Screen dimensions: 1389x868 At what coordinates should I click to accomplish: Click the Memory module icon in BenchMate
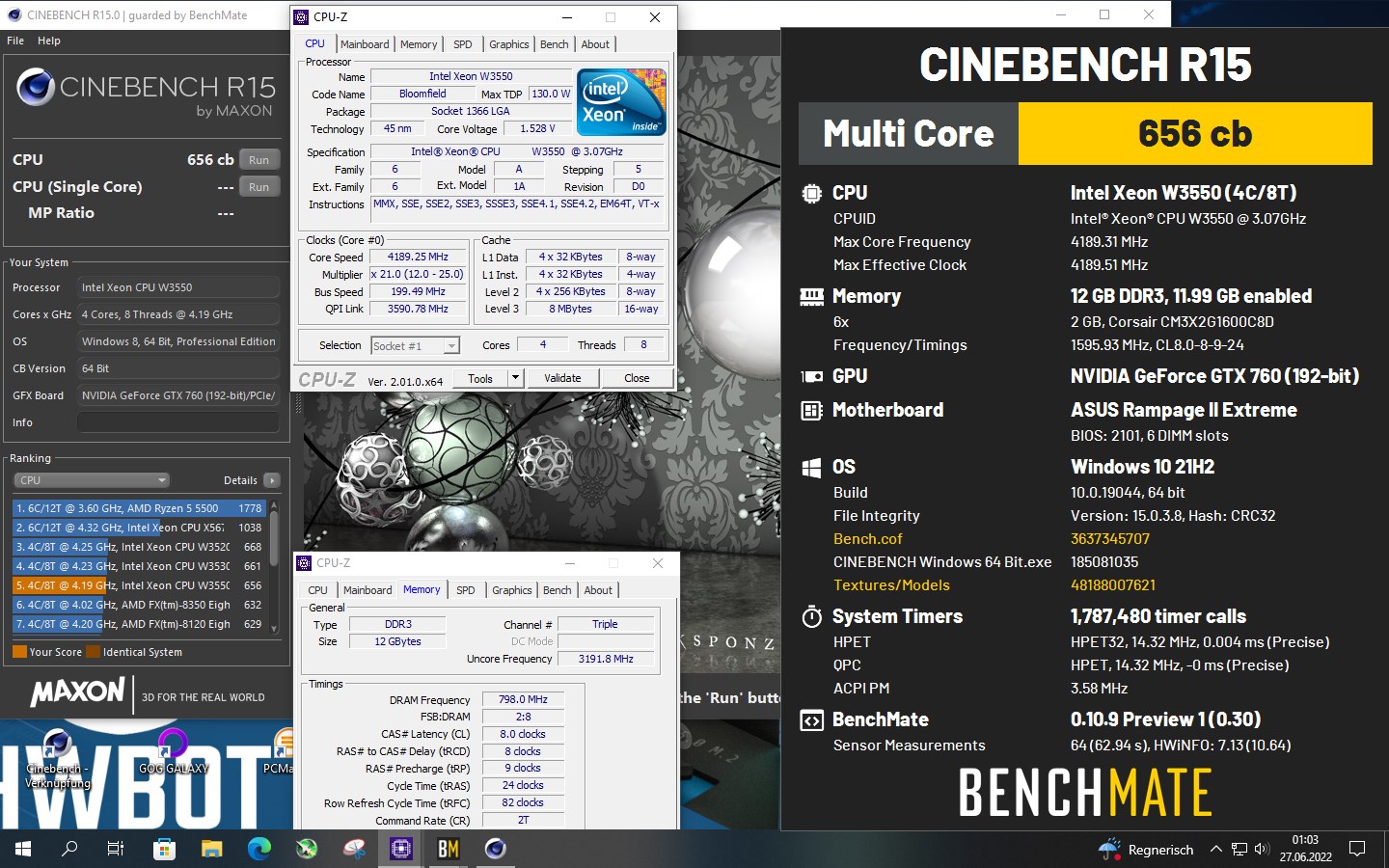click(811, 296)
